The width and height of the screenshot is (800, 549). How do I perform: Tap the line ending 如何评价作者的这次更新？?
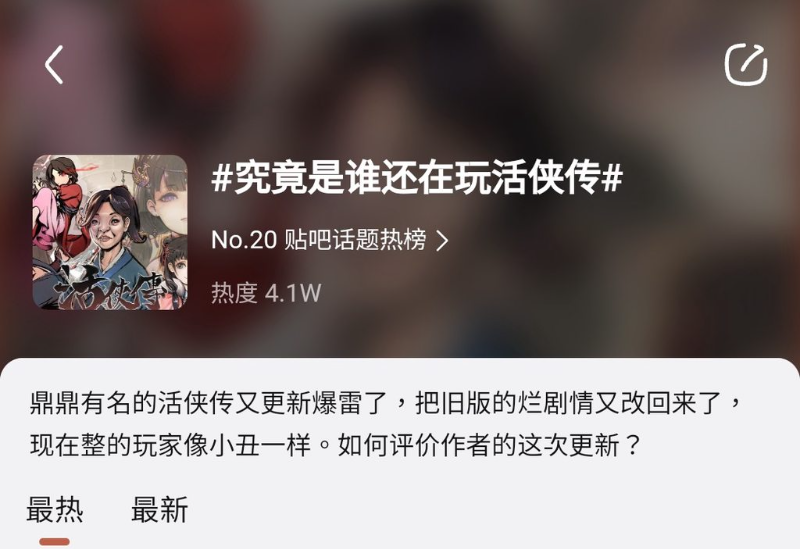[x=335, y=445]
